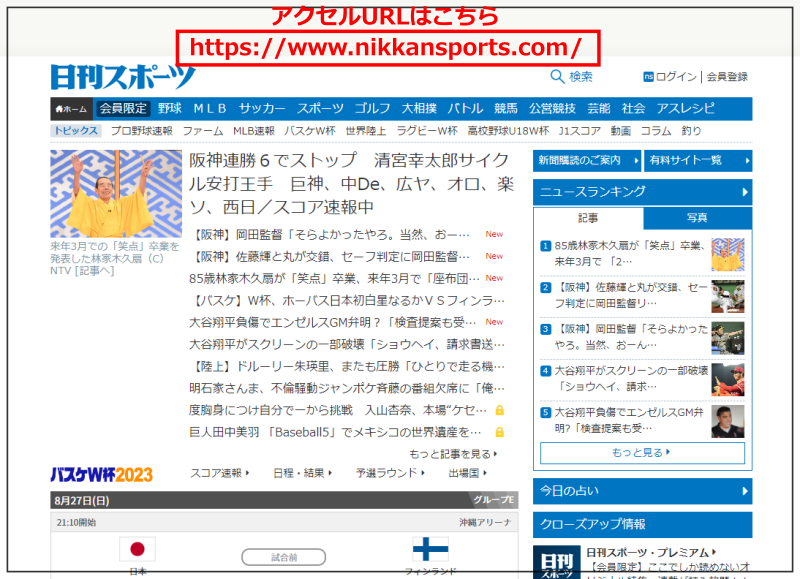Open the サッカー menu item
This screenshot has height=579, width=800.
[x=262, y=109]
